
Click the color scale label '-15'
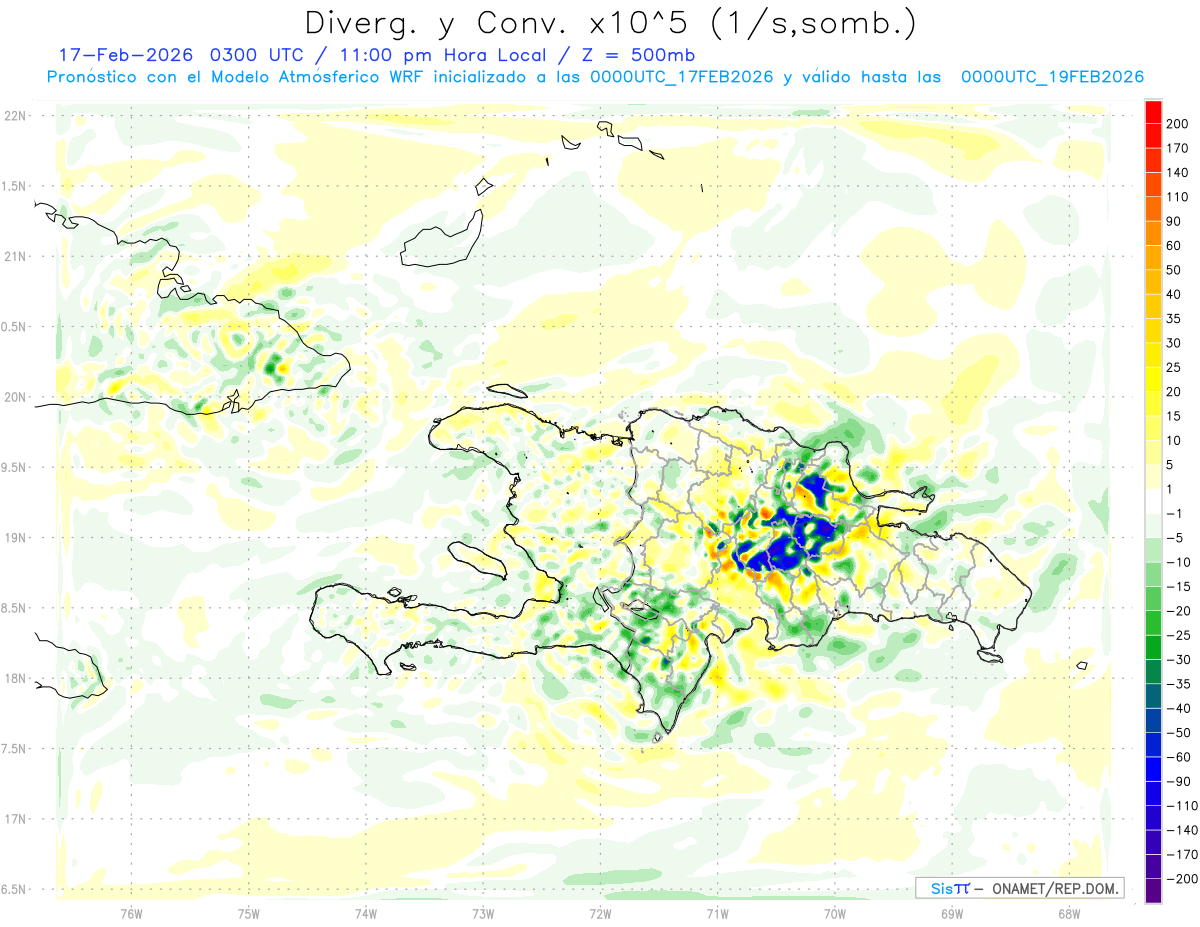coord(1181,587)
